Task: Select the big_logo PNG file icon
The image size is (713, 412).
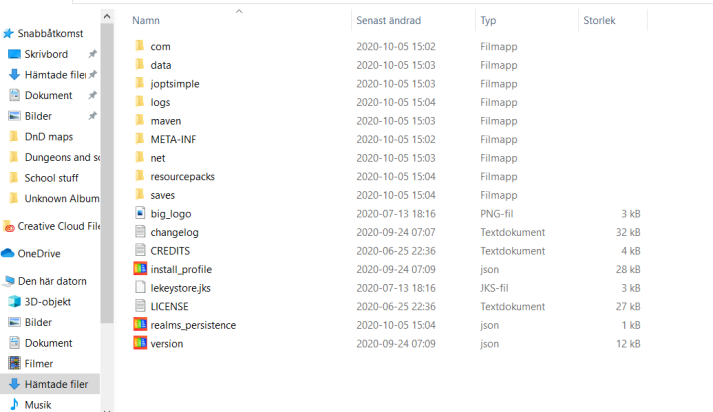Action: pyautogui.click(x=140, y=213)
